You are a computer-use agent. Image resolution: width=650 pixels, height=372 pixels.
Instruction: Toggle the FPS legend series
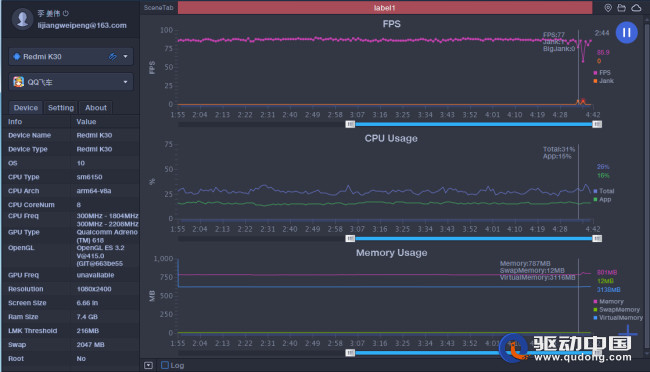pos(602,73)
